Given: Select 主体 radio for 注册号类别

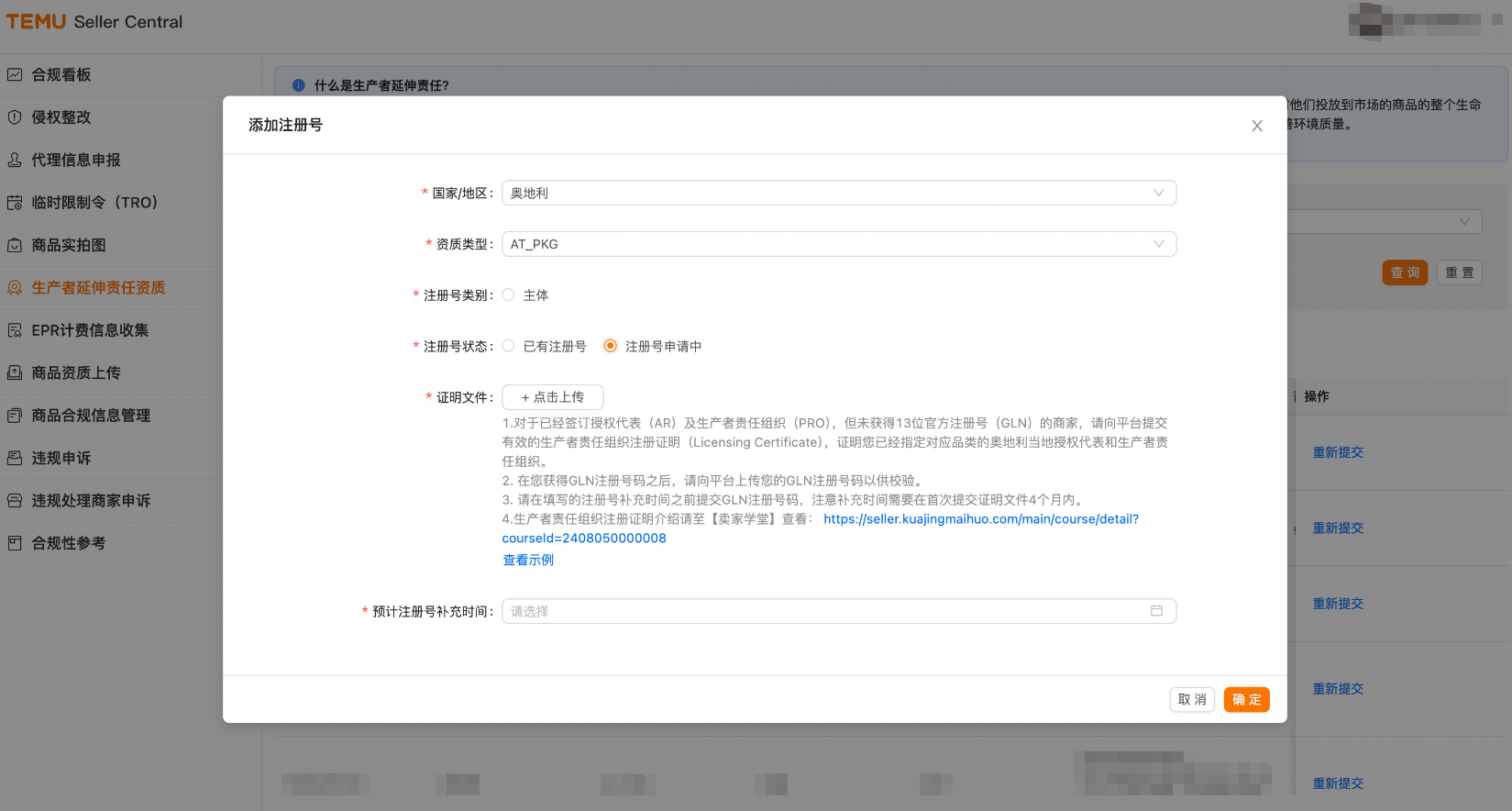Looking at the screenshot, I should (508, 294).
